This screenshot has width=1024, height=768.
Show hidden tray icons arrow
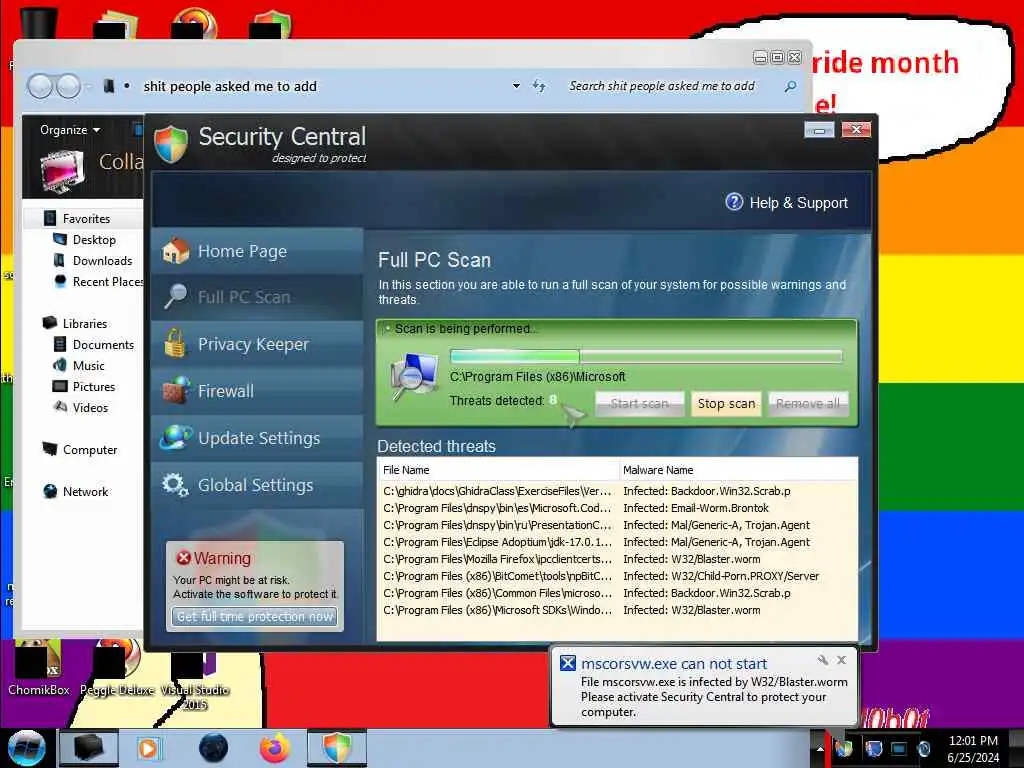(x=820, y=749)
